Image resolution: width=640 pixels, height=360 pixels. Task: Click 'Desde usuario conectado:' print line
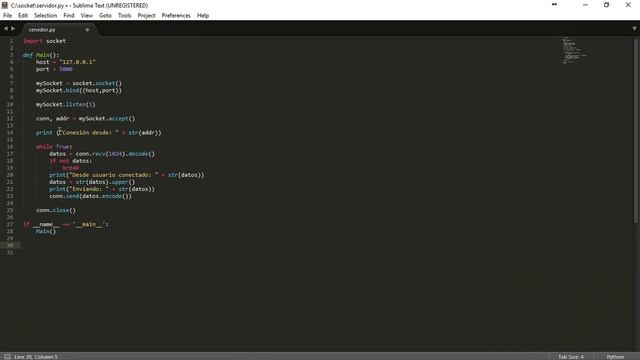tap(127, 175)
